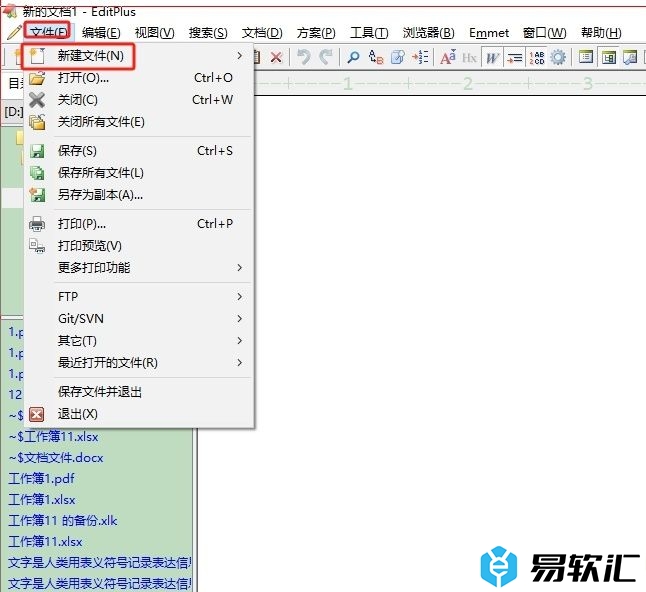646x592 pixels.
Task: Open the 浏览器(B) menu
Action: [428, 33]
